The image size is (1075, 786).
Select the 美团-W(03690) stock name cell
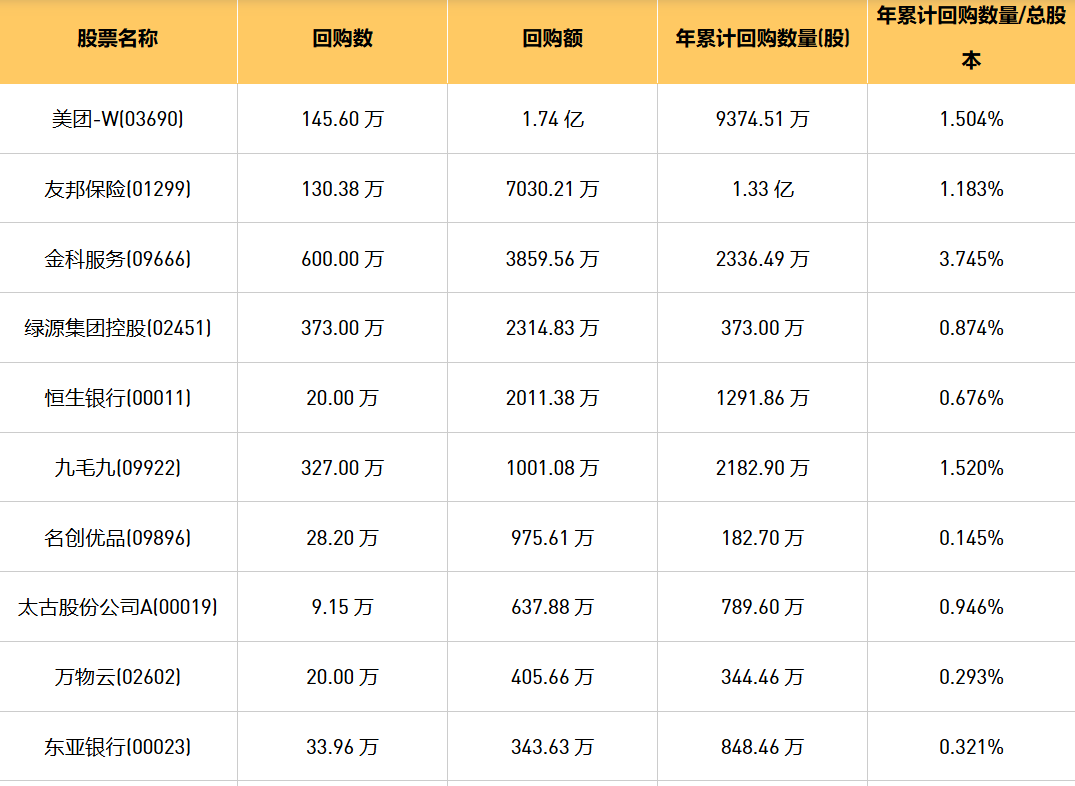117,119
